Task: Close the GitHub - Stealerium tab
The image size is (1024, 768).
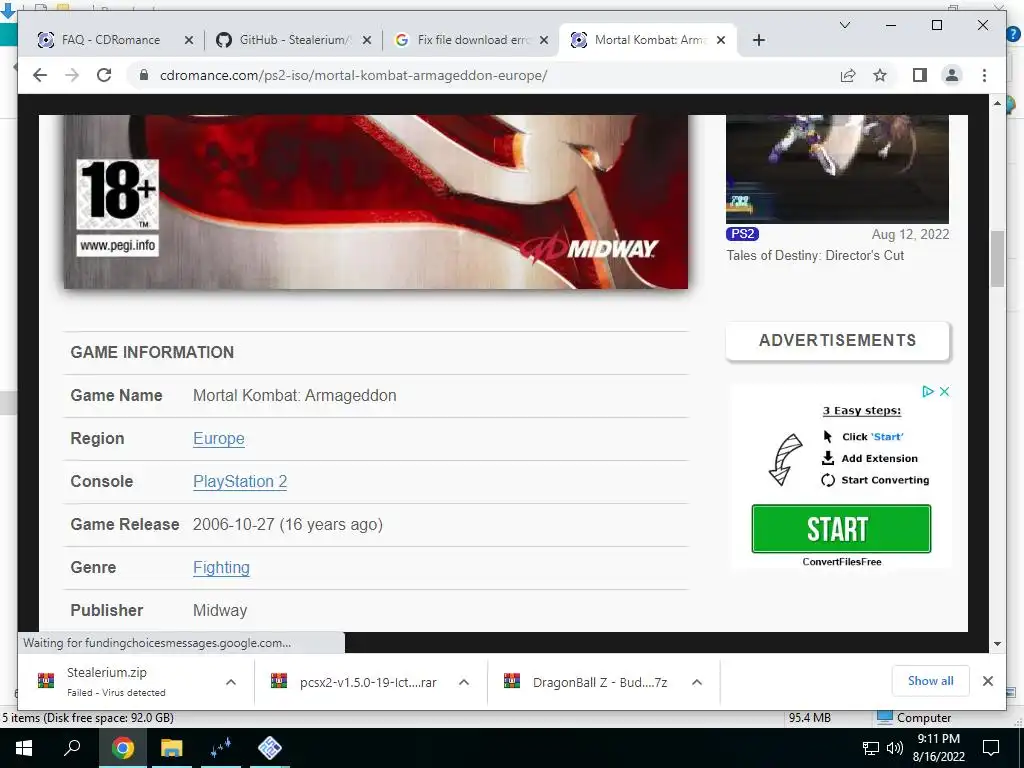Action: 367,40
